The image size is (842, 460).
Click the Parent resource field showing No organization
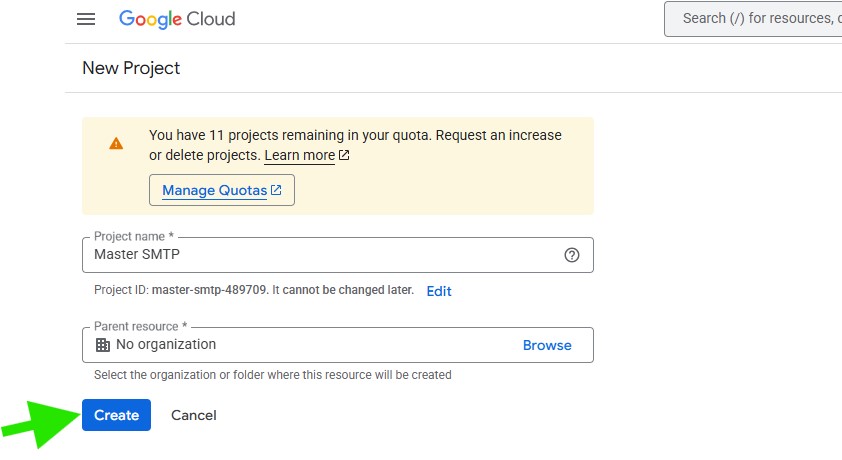(300, 345)
